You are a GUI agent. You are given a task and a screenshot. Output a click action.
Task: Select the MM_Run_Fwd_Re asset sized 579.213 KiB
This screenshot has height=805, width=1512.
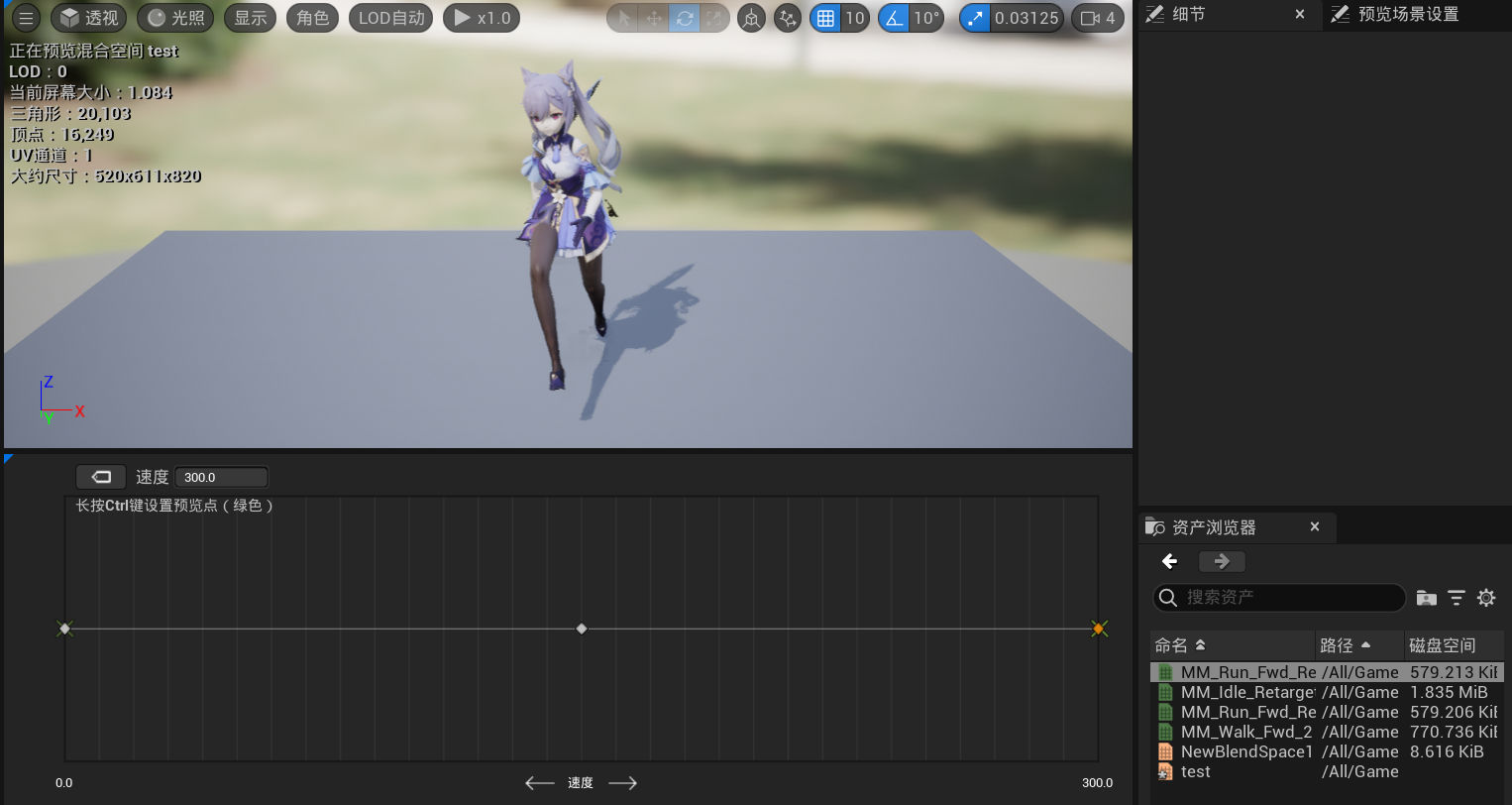(x=1327, y=672)
